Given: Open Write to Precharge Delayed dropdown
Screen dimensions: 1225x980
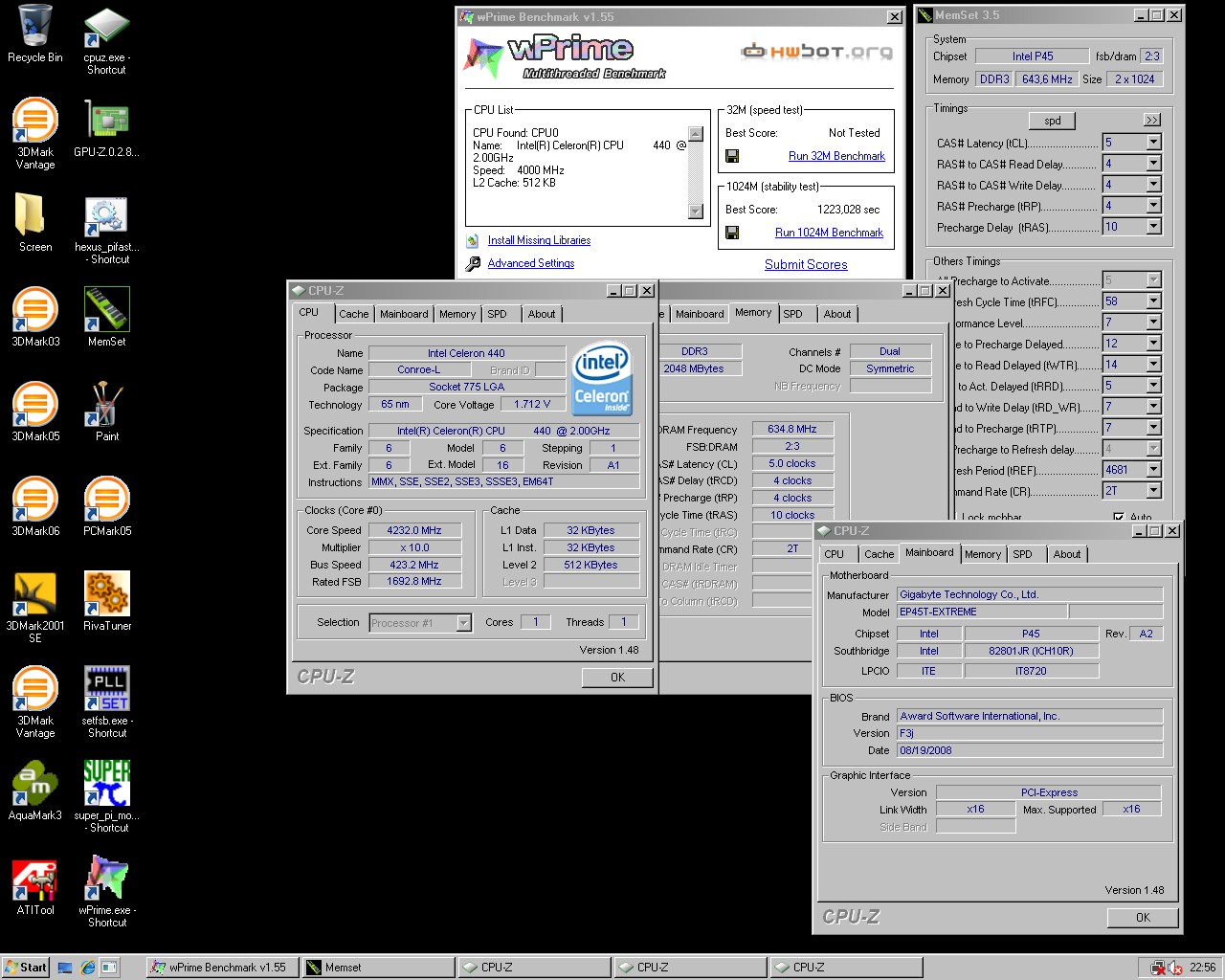Looking at the screenshot, I should click(x=1153, y=344).
